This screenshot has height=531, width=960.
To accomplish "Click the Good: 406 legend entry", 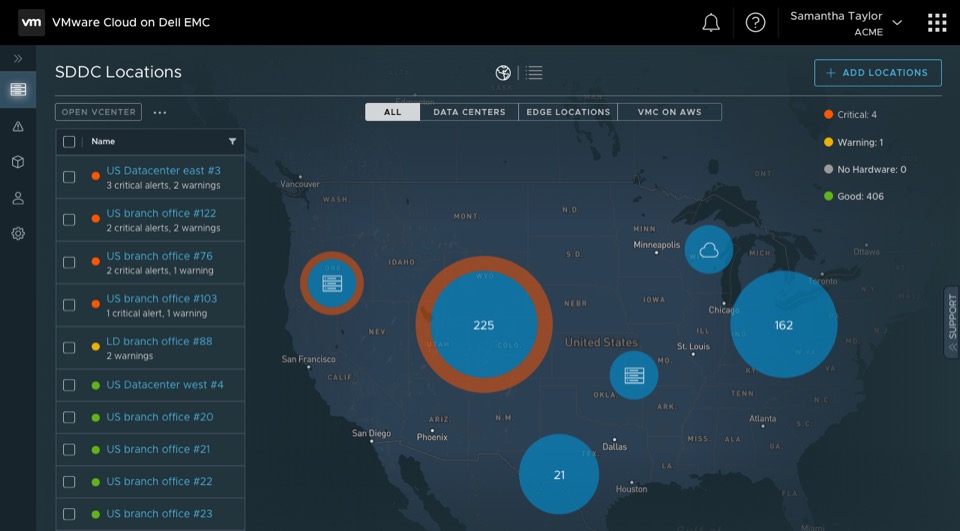I will [x=854, y=196].
